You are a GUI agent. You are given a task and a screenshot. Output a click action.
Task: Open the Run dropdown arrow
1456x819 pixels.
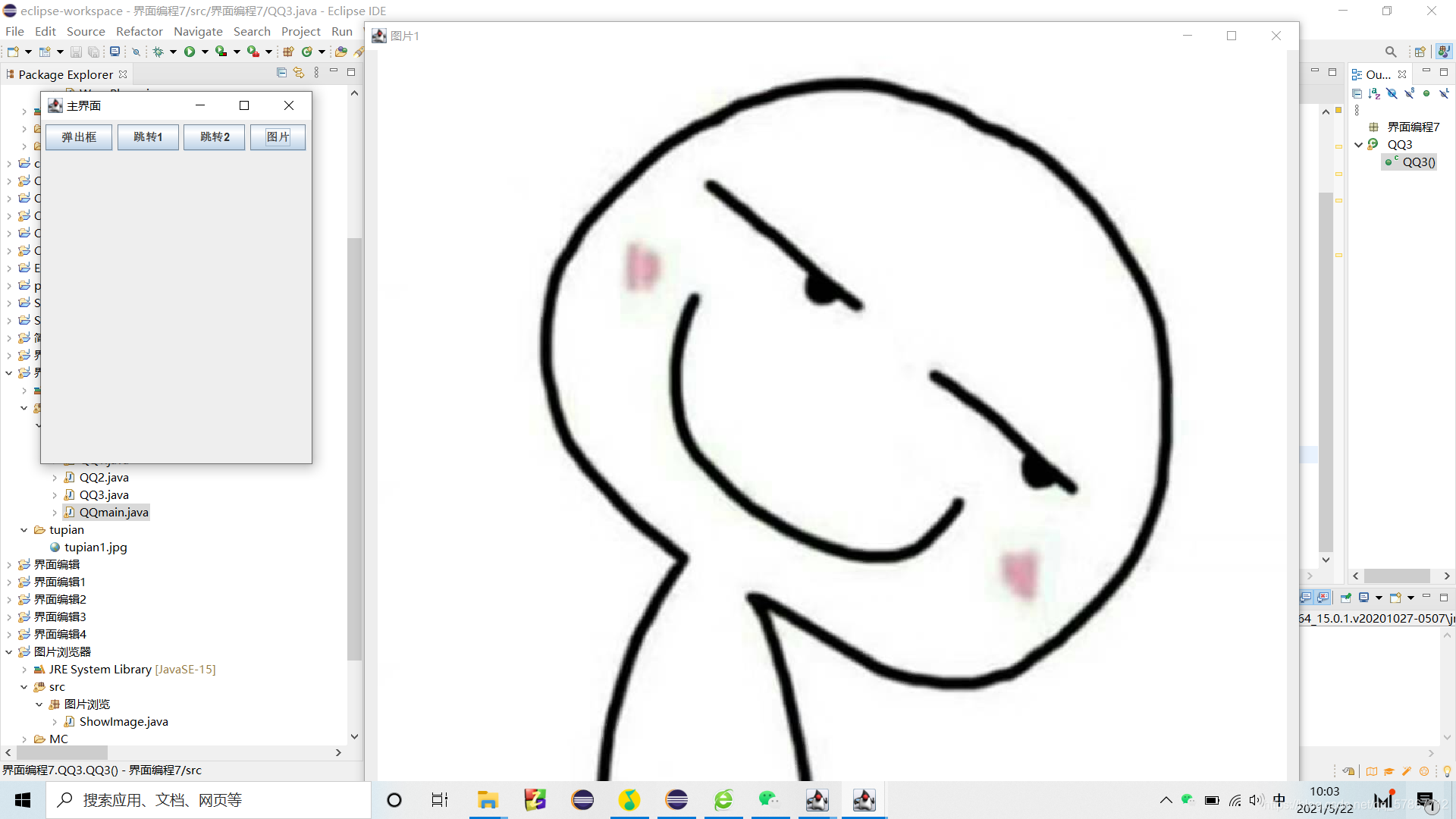pyautogui.click(x=205, y=52)
